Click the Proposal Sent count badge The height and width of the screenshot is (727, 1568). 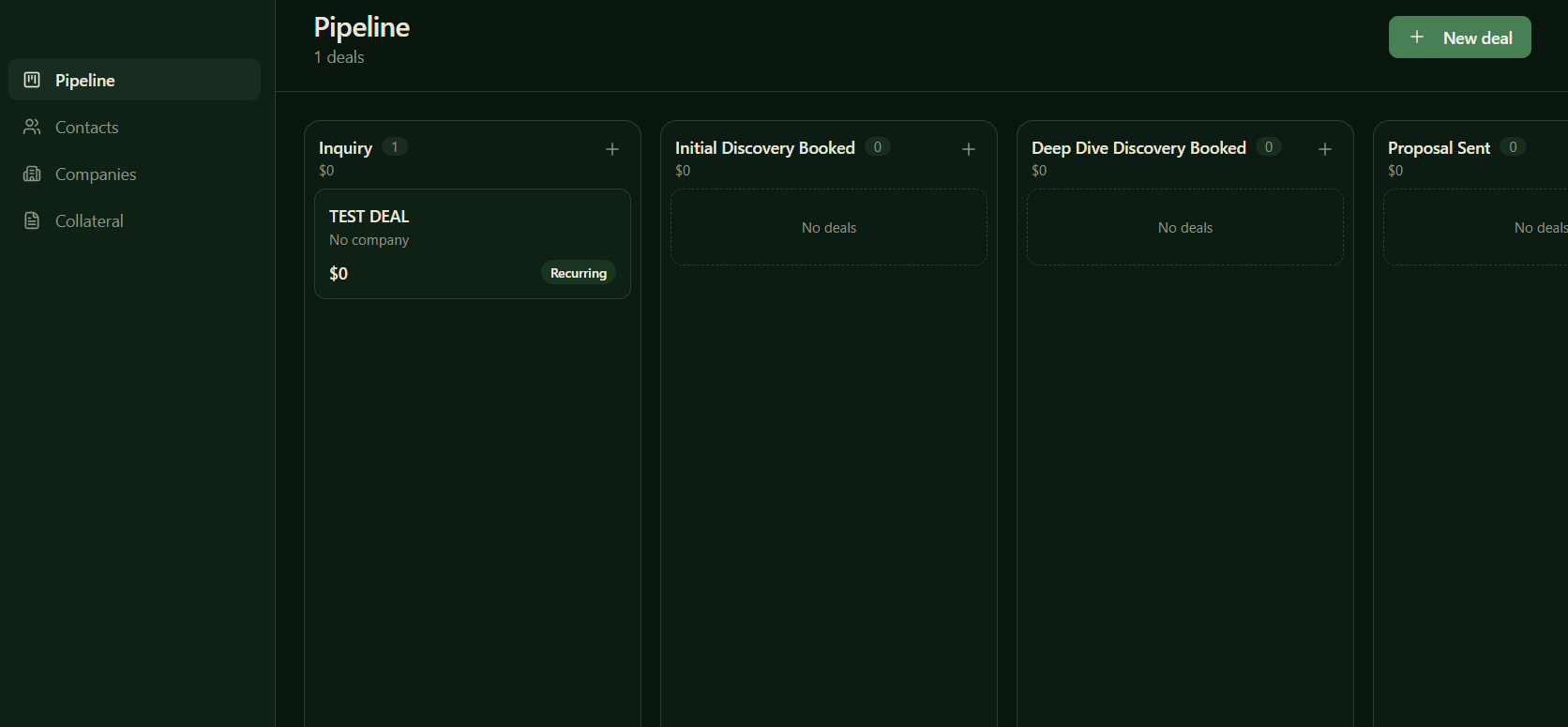pyautogui.click(x=1513, y=146)
